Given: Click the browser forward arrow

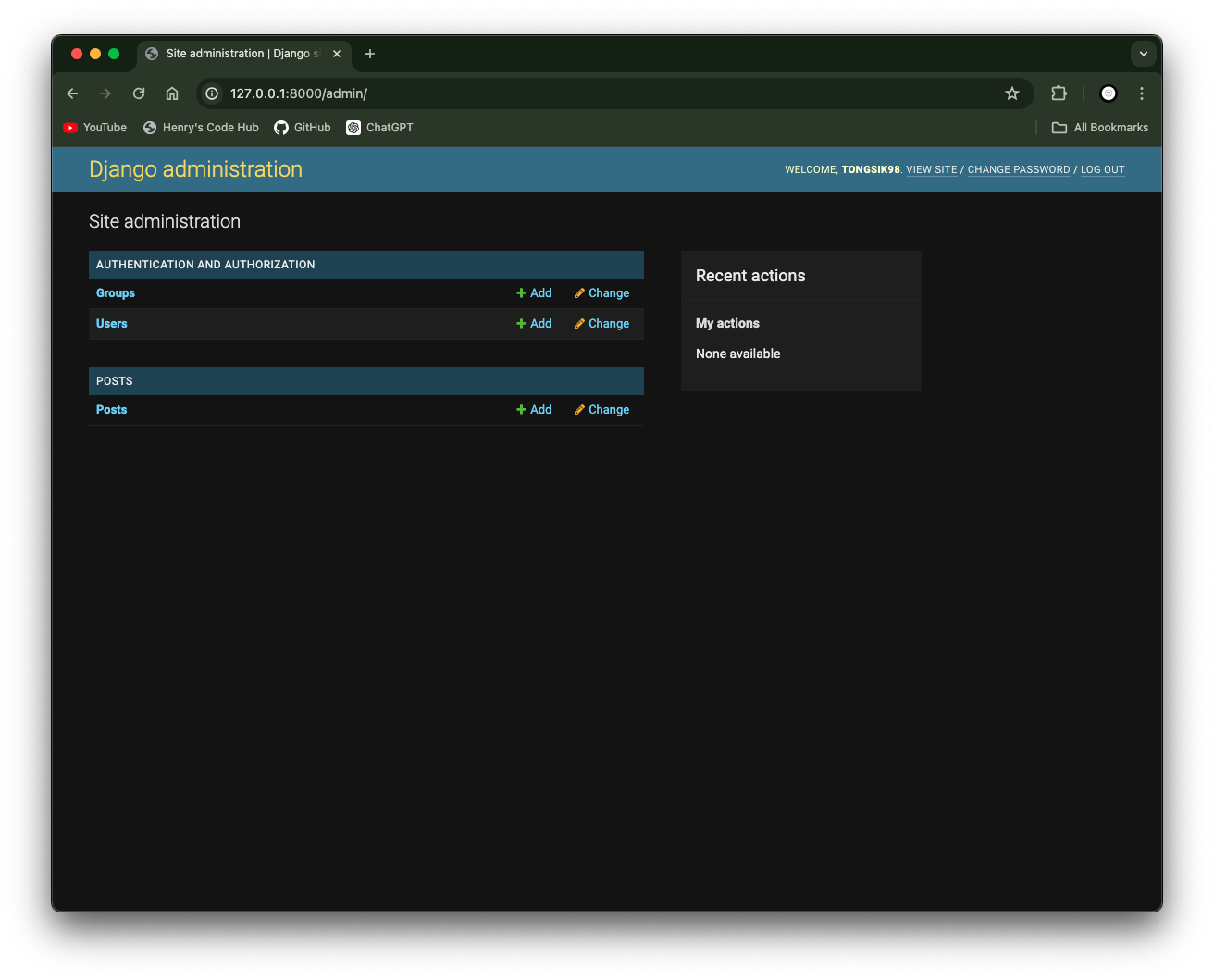Looking at the screenshot, I should pyautogui.click(x=105, y=93).
